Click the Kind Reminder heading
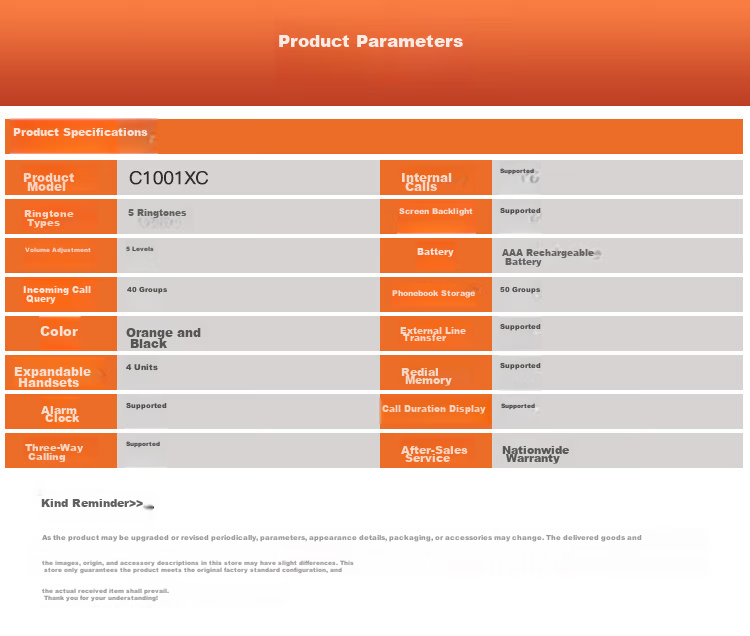This screenshot has height=636, width=750. 92,503
